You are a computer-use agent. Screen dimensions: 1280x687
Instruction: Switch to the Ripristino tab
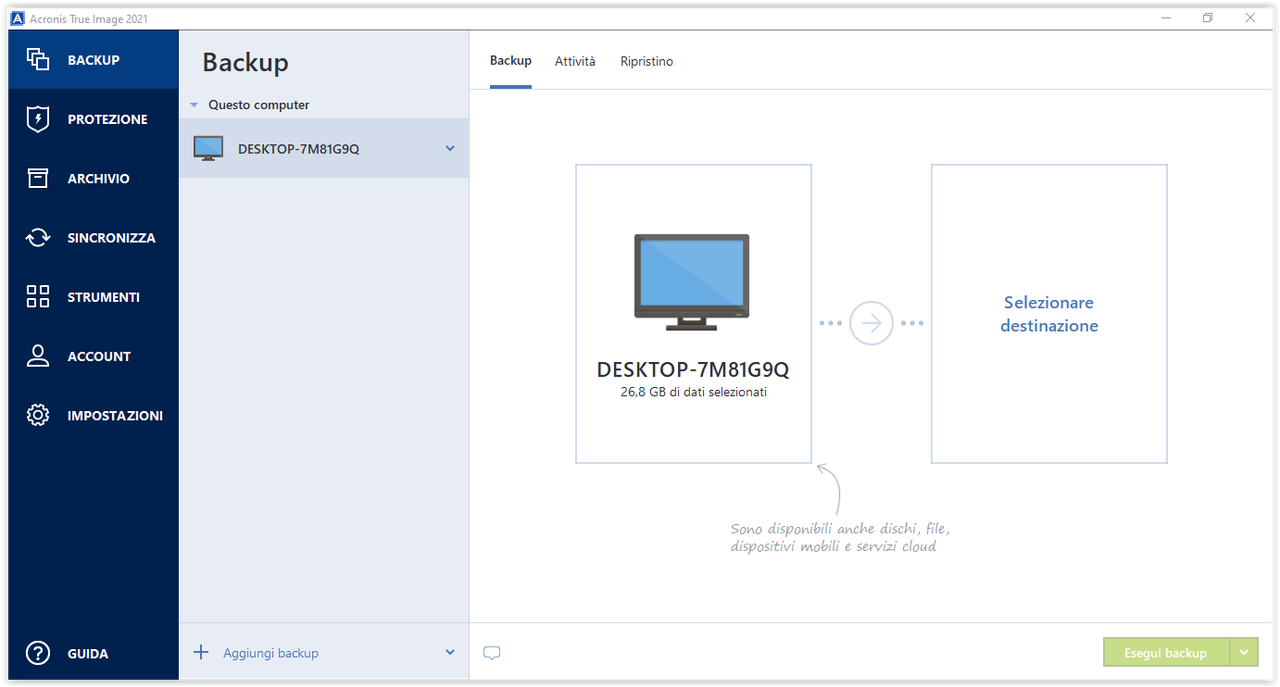646,61
